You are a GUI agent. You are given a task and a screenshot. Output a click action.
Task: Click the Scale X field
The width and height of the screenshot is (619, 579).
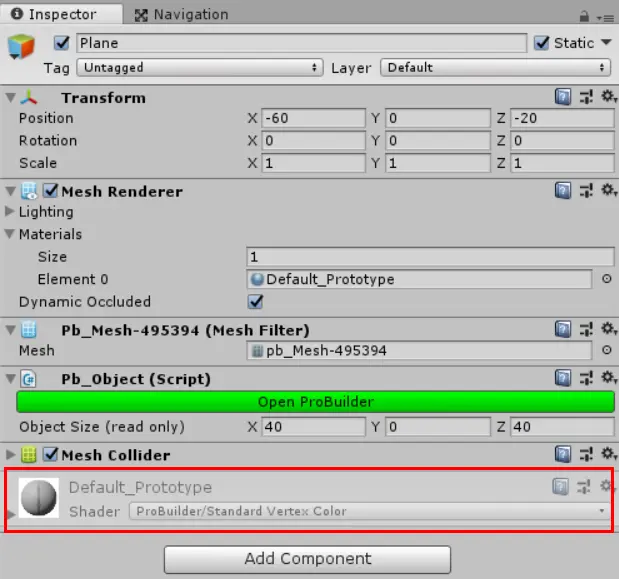(x=313, y=163)
